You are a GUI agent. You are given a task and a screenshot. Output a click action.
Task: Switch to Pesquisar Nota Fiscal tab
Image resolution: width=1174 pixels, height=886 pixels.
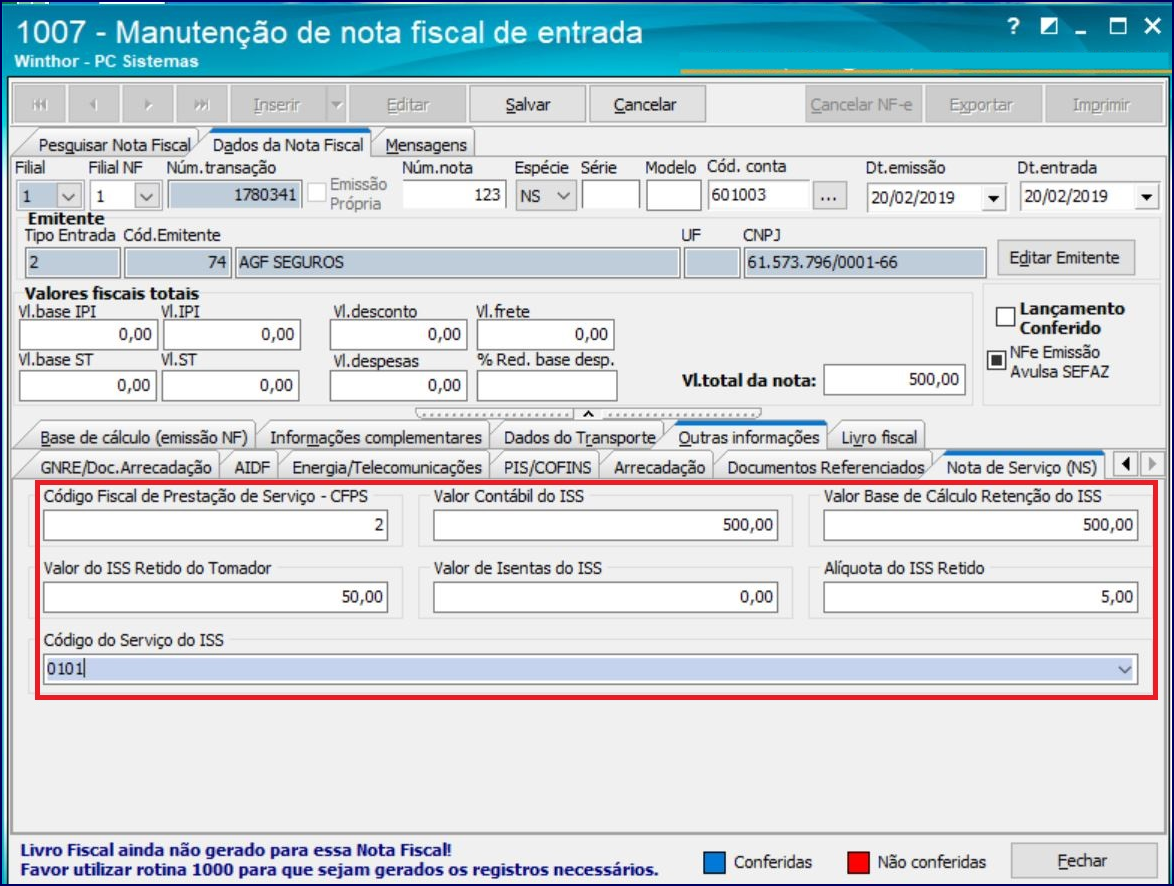115,145
